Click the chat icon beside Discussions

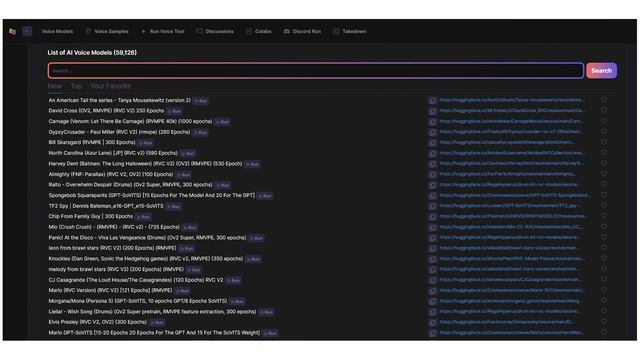click(199, 31)
